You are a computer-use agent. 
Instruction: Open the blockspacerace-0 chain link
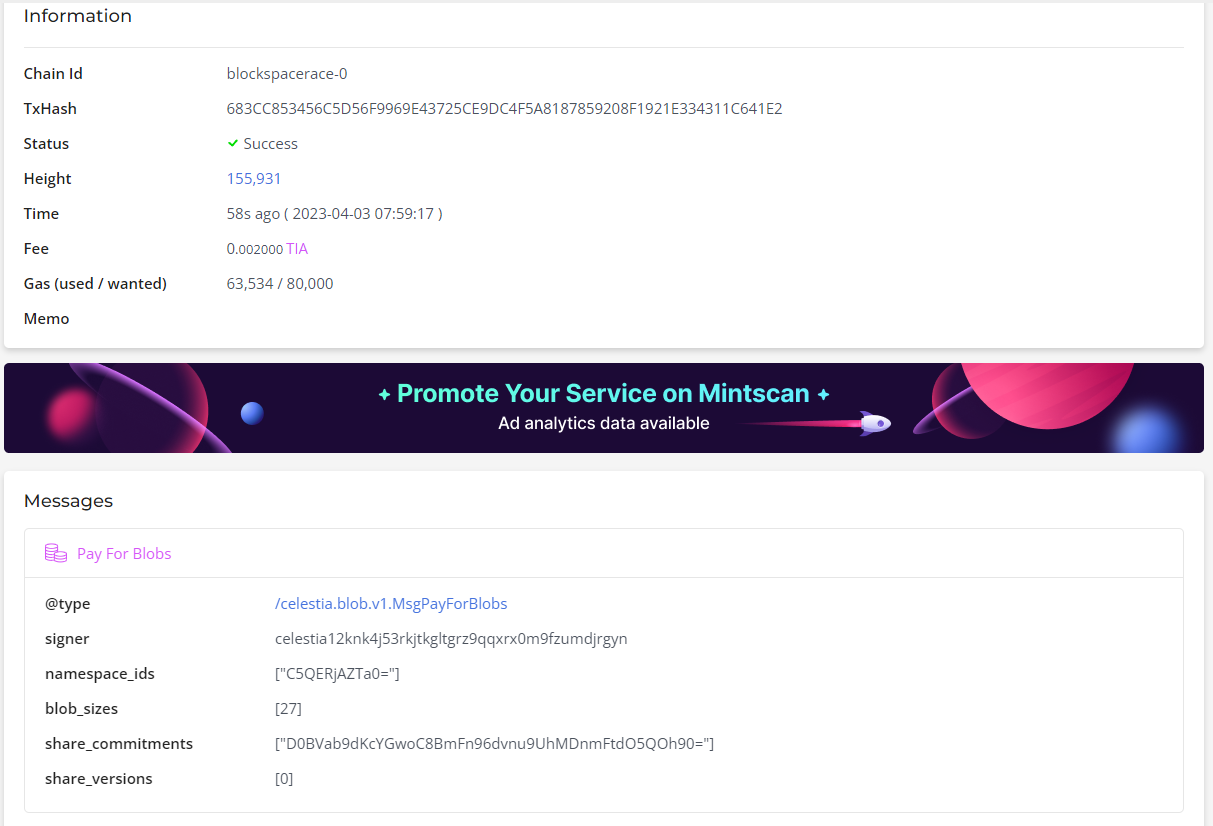coord(287,73)
